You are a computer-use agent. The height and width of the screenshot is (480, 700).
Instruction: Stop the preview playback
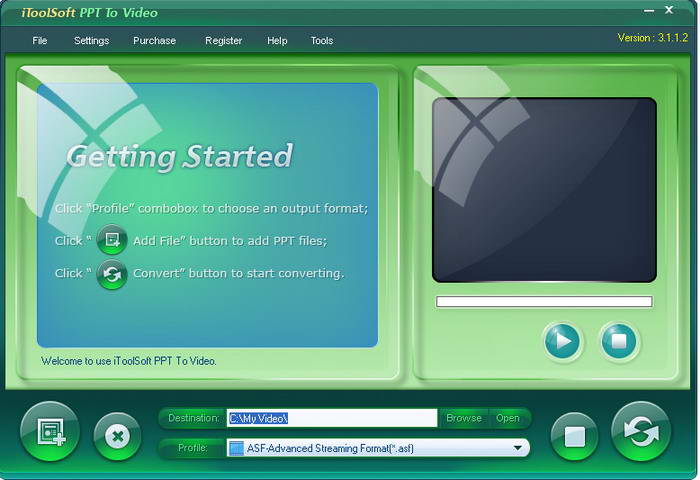coord(619,341)
